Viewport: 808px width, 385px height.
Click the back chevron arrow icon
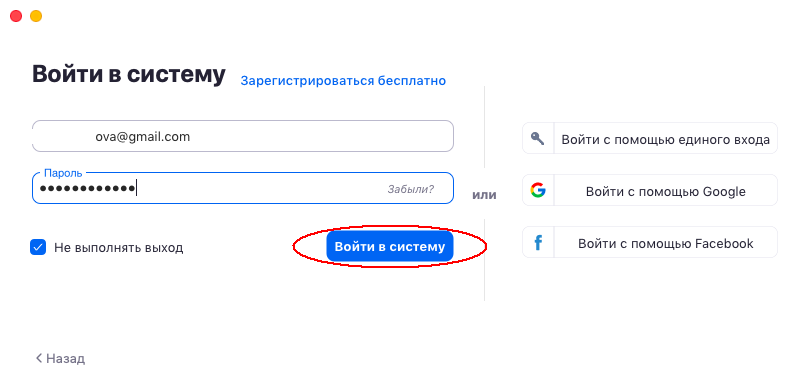(38, 358)
